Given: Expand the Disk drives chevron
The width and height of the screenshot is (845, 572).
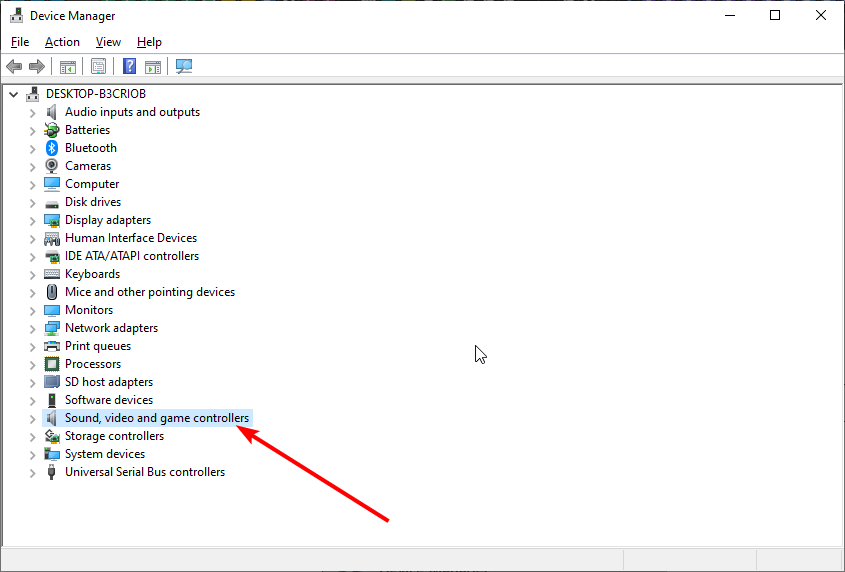Looking at the screenshot, I should 32,202.
